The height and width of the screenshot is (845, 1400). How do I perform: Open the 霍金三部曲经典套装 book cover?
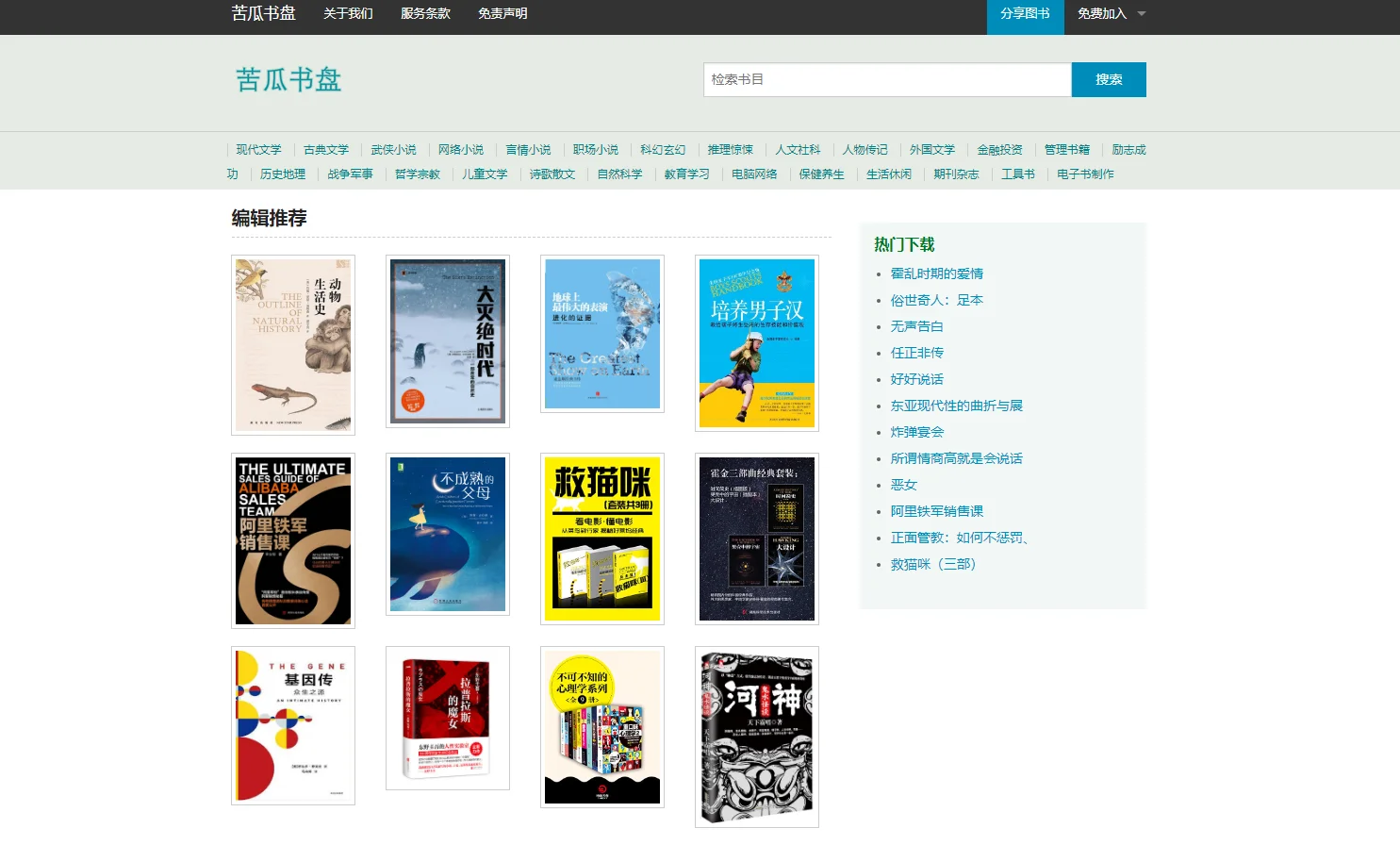(x=757, y=538)
